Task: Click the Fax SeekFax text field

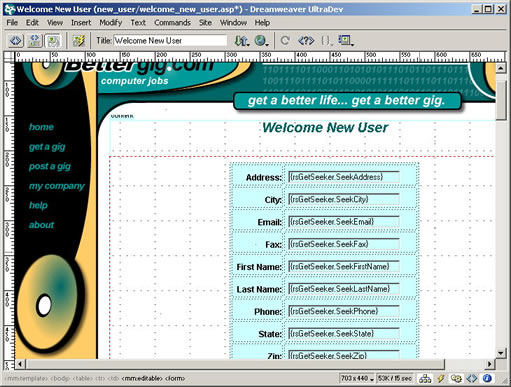Action: pos(344,244)
